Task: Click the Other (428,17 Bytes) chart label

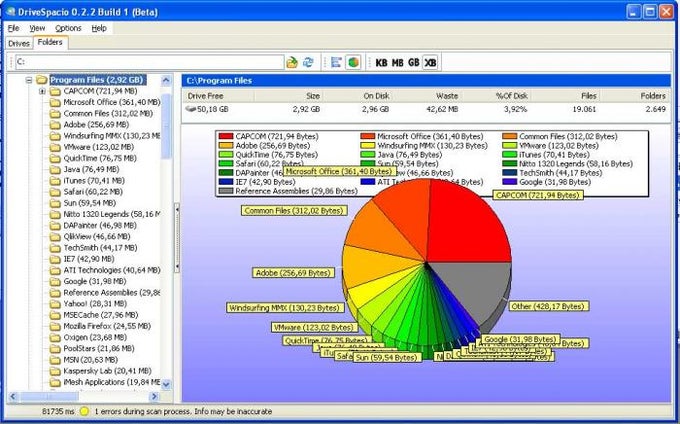Action: click(549, 307)
